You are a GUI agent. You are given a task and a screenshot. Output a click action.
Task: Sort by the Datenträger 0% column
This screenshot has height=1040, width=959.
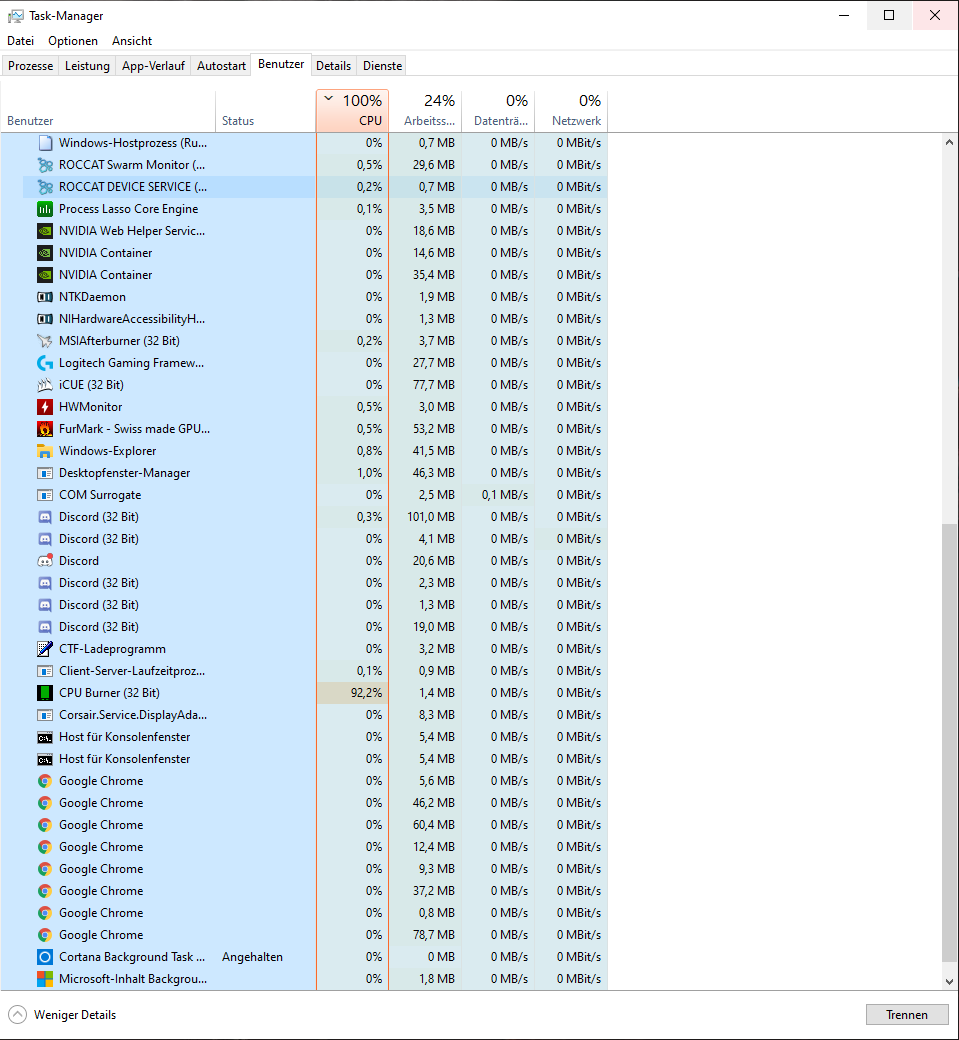(x=498, y=111)
